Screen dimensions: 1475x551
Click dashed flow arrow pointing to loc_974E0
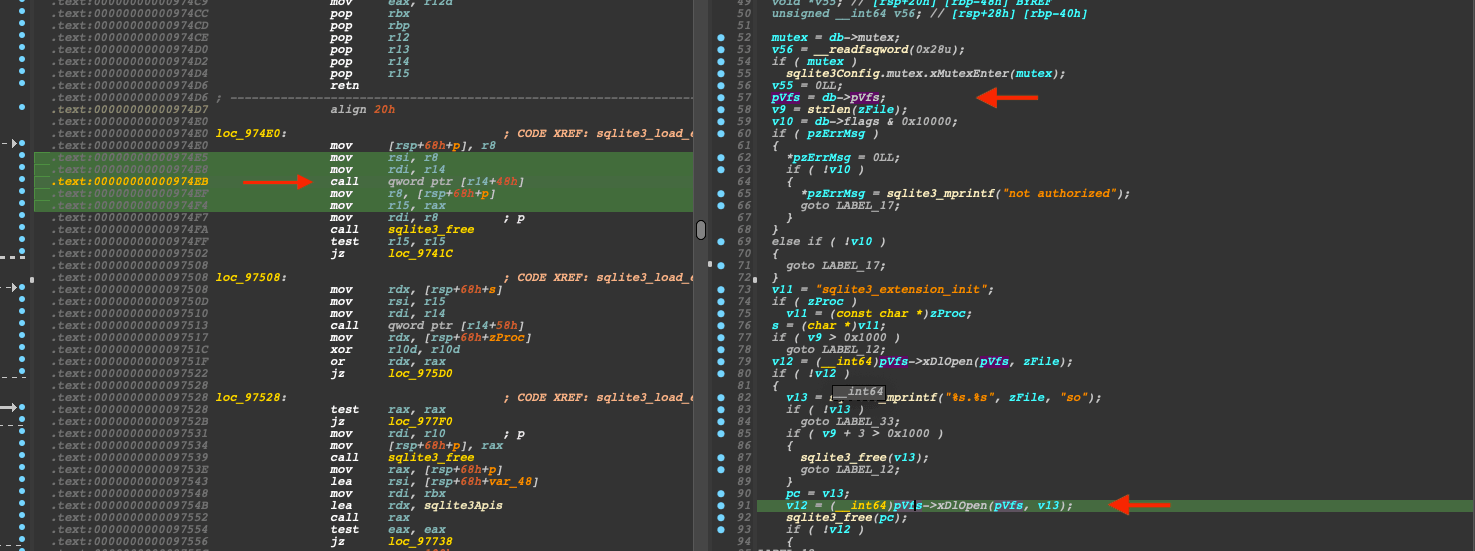point(10,145)
